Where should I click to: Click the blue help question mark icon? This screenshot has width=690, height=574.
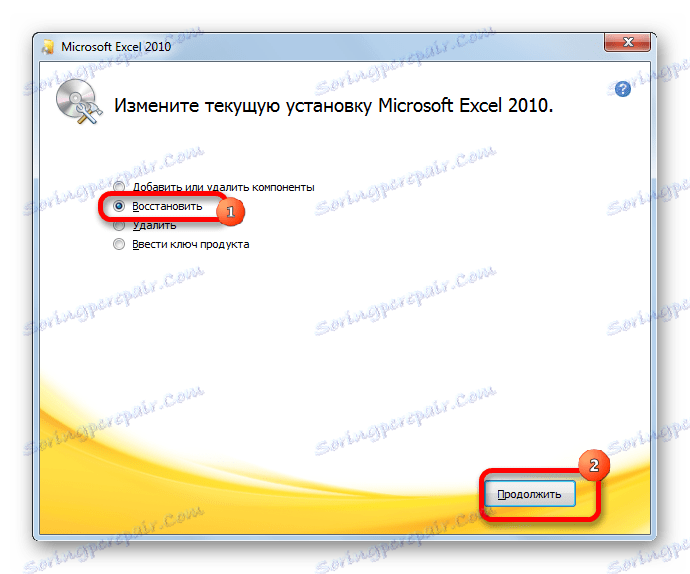(x=623, y=89)
